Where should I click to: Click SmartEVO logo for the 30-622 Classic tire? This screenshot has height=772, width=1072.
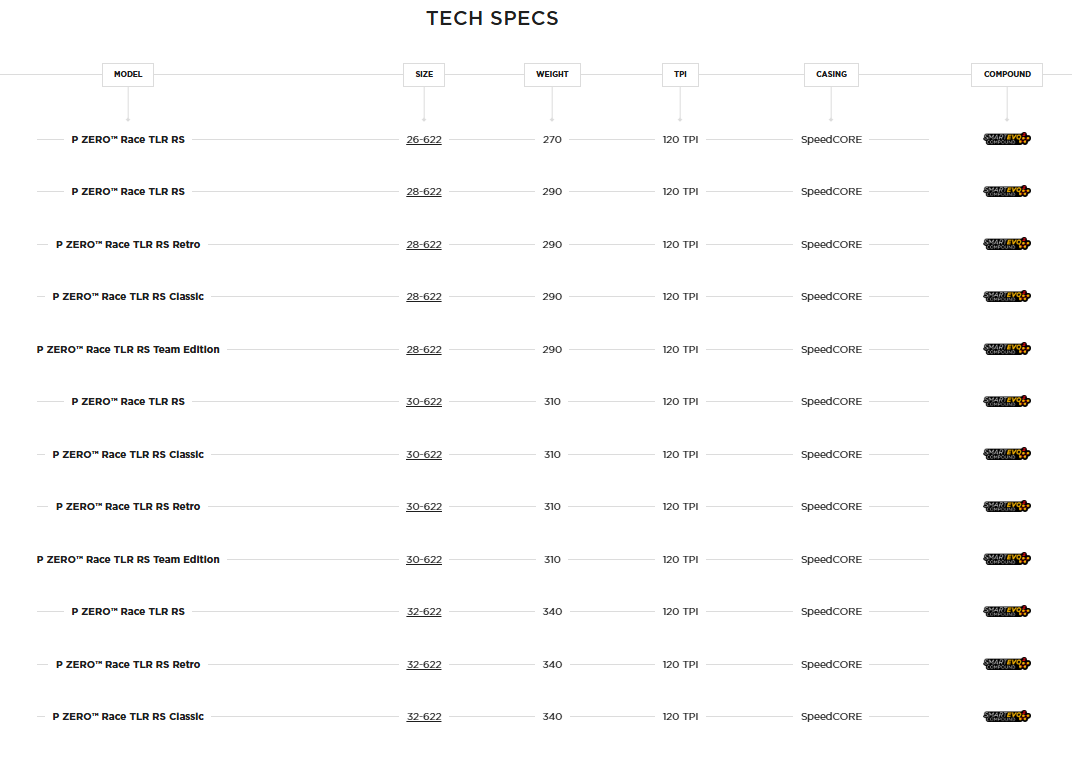pyautogui.click(x=1006, y=455)
